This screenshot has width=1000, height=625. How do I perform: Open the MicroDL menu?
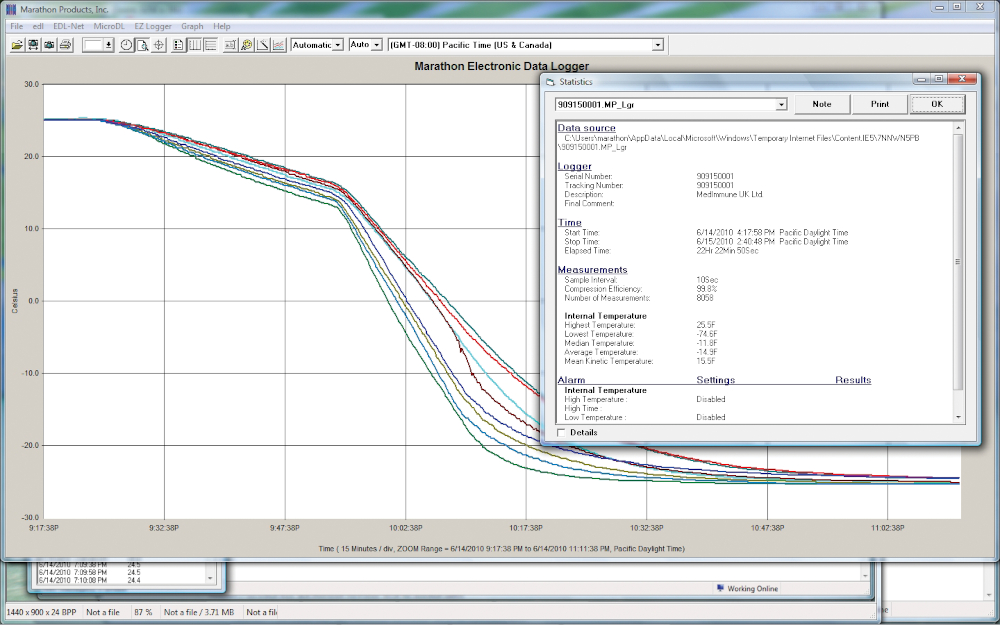click(109, 26)
